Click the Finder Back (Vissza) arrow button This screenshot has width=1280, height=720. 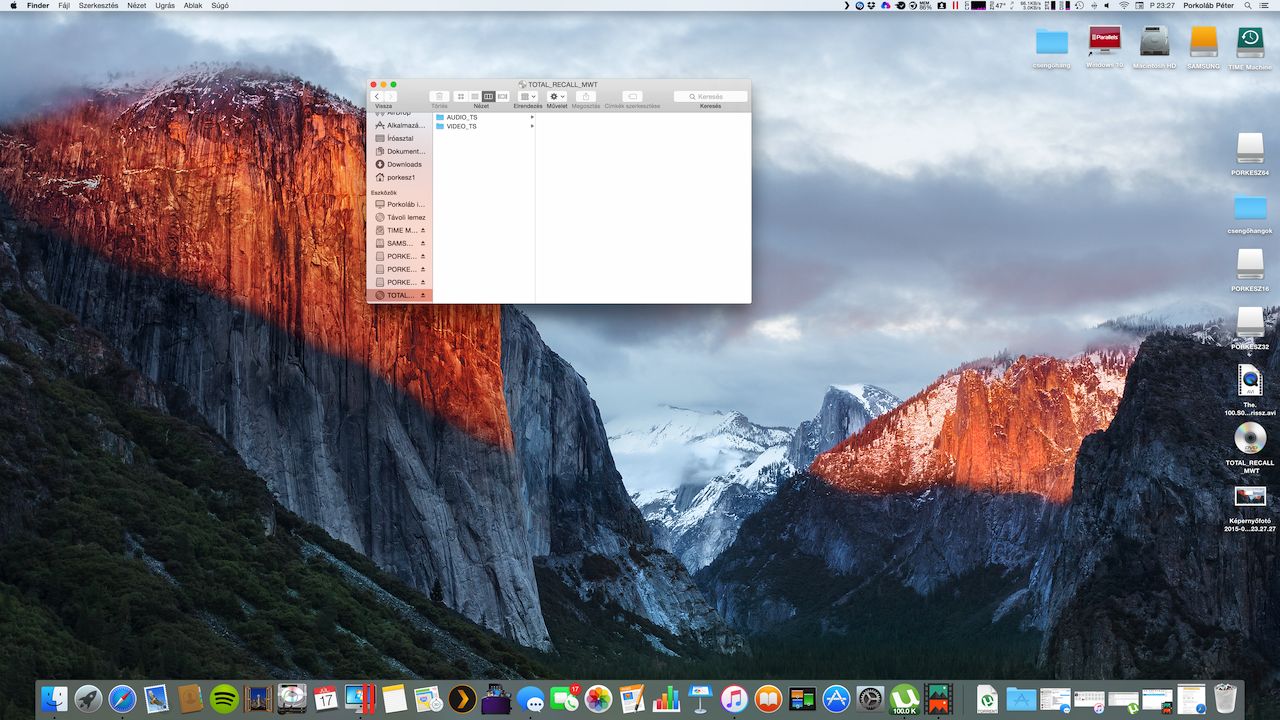coord(377,96)
